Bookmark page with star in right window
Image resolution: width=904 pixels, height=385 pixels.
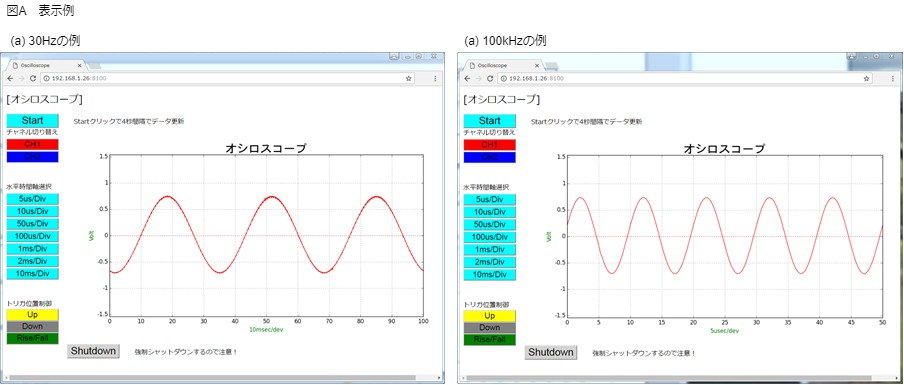coord(866,78)
